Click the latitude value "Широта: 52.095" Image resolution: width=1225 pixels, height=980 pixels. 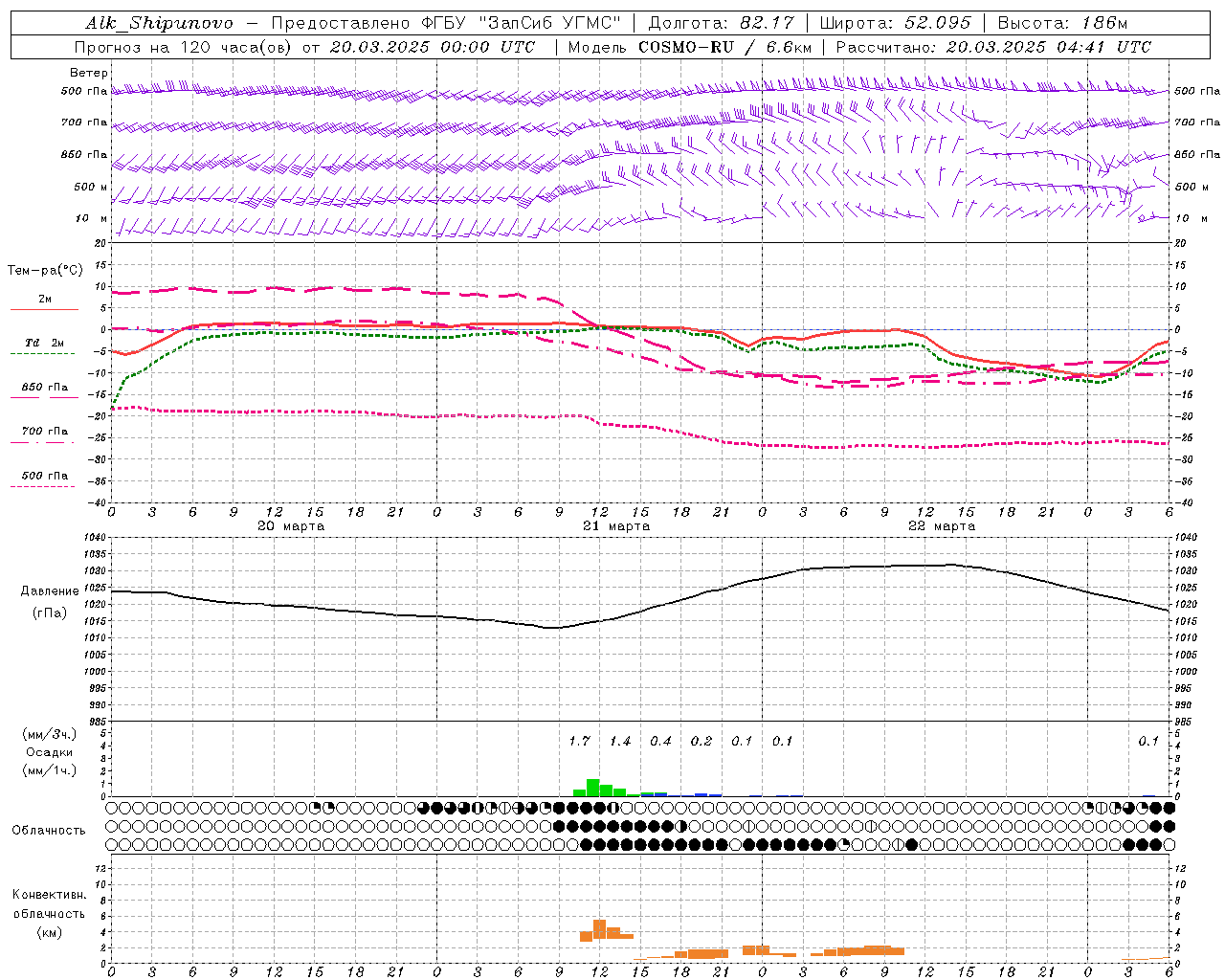(896, 23)
